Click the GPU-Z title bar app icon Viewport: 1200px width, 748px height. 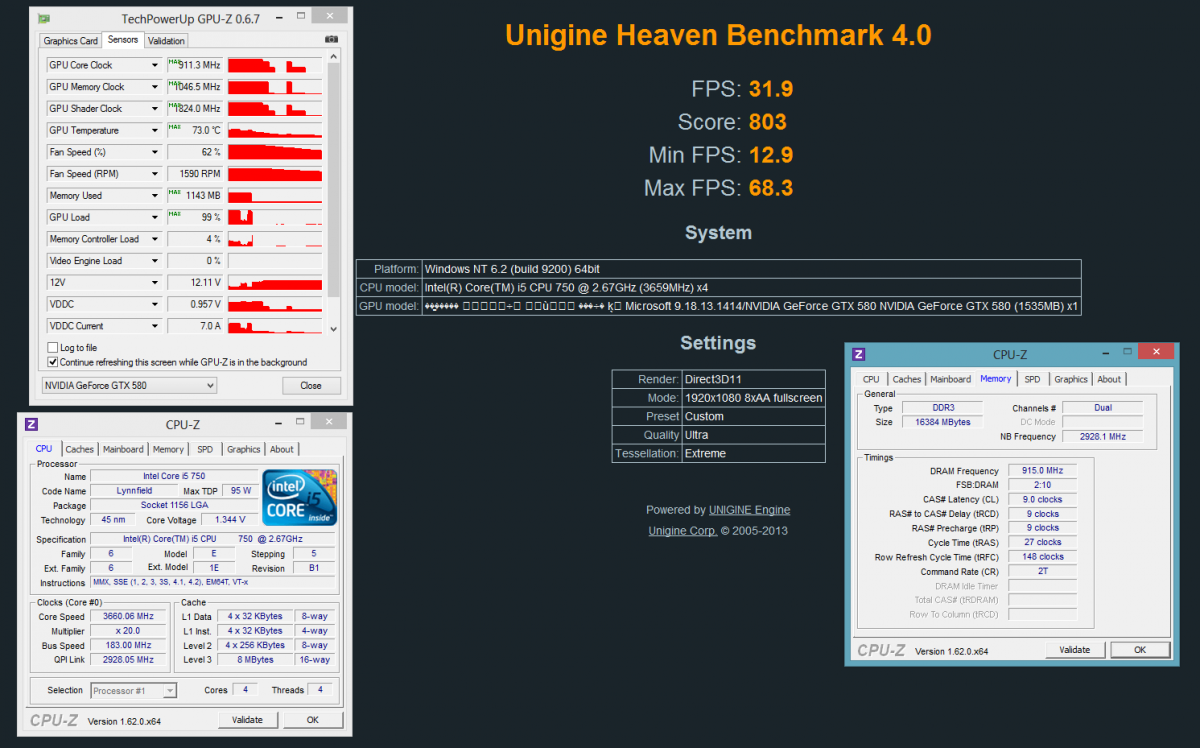42,18
